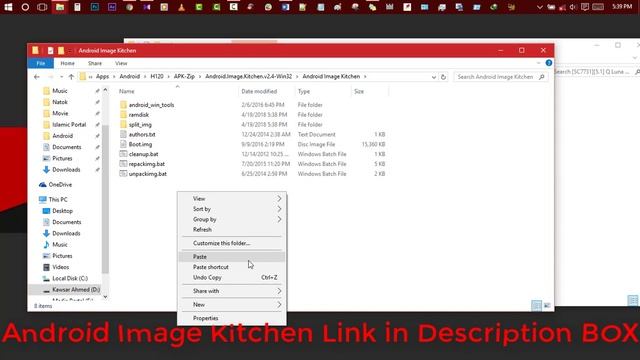The height and width of the screenshot is (360, 640).
Task: Select the Boot.img file
Action: [x=140, y=144]
